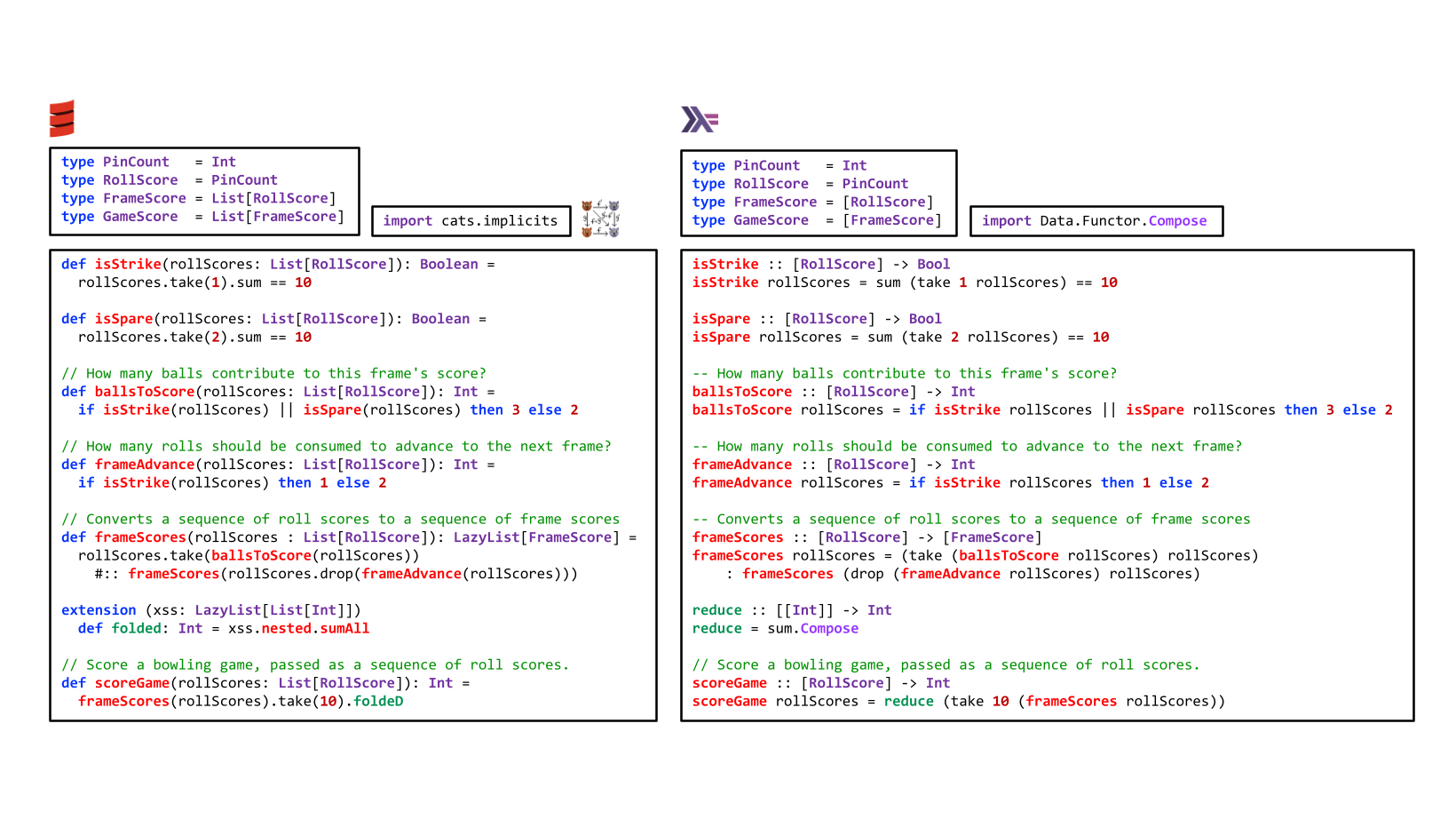Click Scala def ballsToScore function name
Screen dimensions: 1456x819
point(145,392)
